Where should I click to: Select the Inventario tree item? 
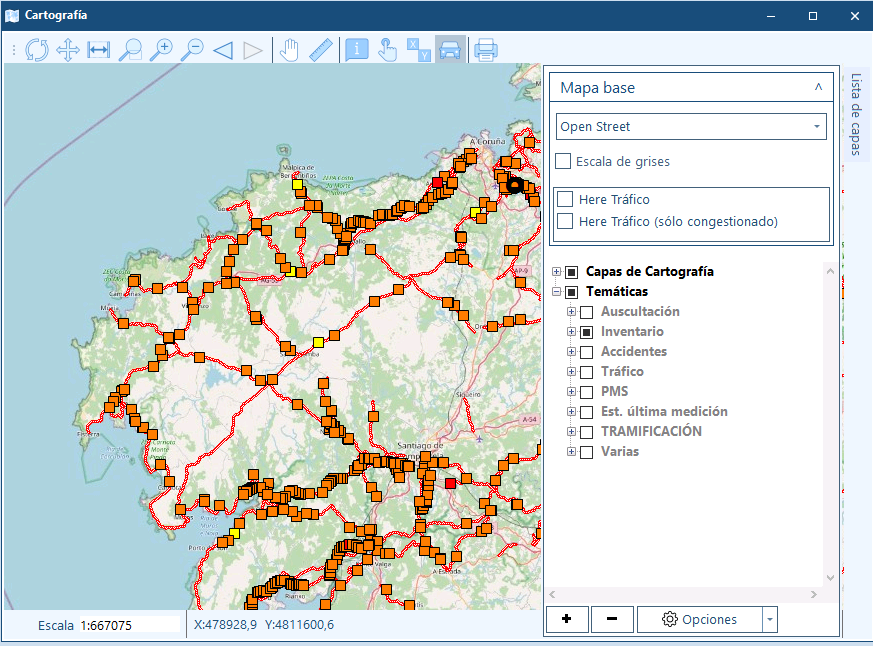coord(631,332)
